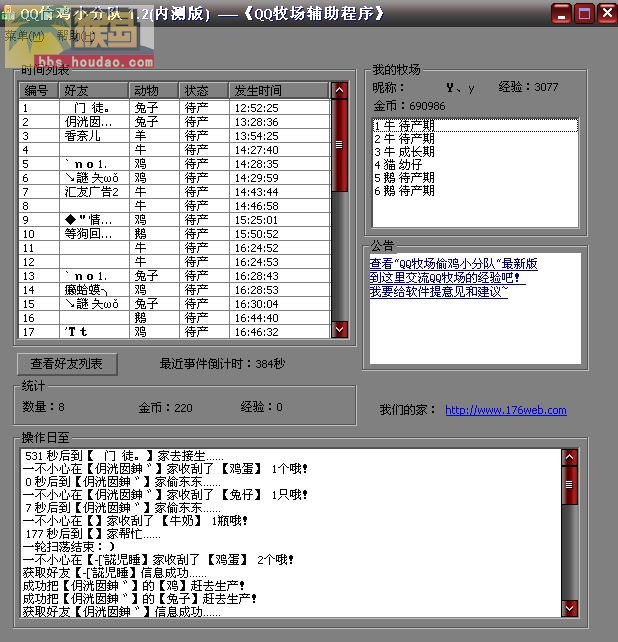Screen dimensions: 618x642
Task: Click the operation log scrollbar thumb
Action: pos(569,485)
